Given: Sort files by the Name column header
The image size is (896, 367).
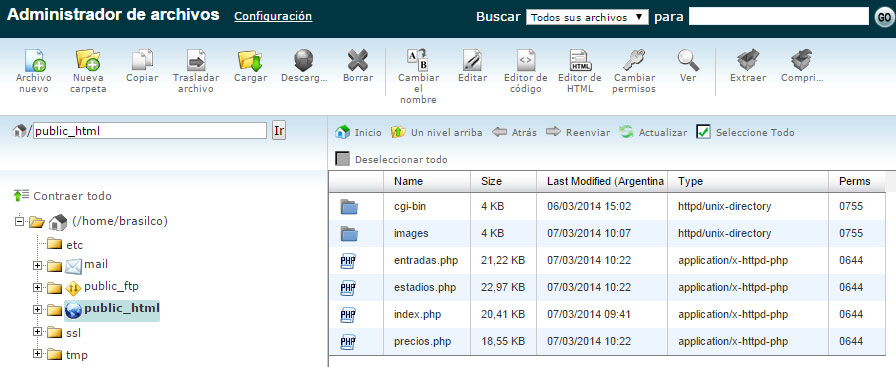Looking at the screenshot, I should click(409, 181).
